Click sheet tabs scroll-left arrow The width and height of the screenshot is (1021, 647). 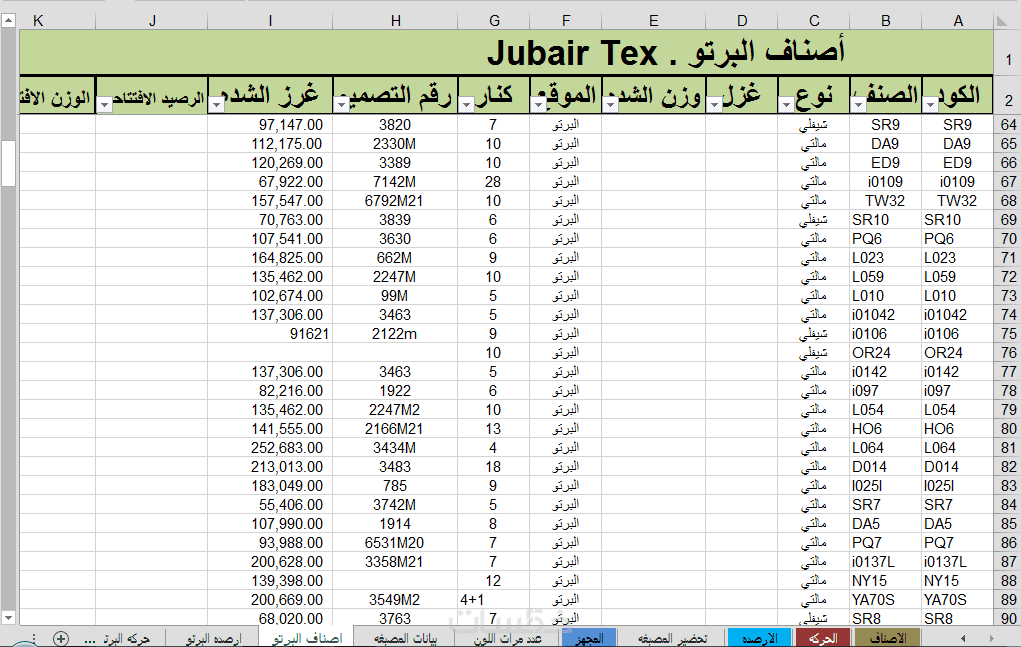963,639
